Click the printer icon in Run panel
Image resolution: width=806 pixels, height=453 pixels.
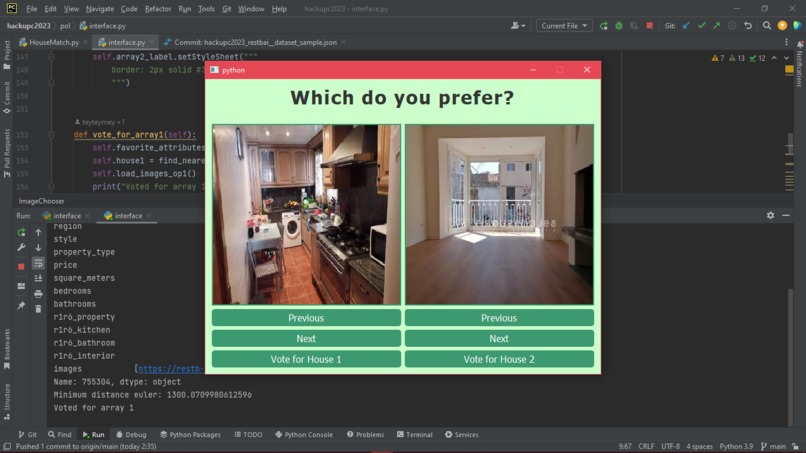[x=38, y=294]
